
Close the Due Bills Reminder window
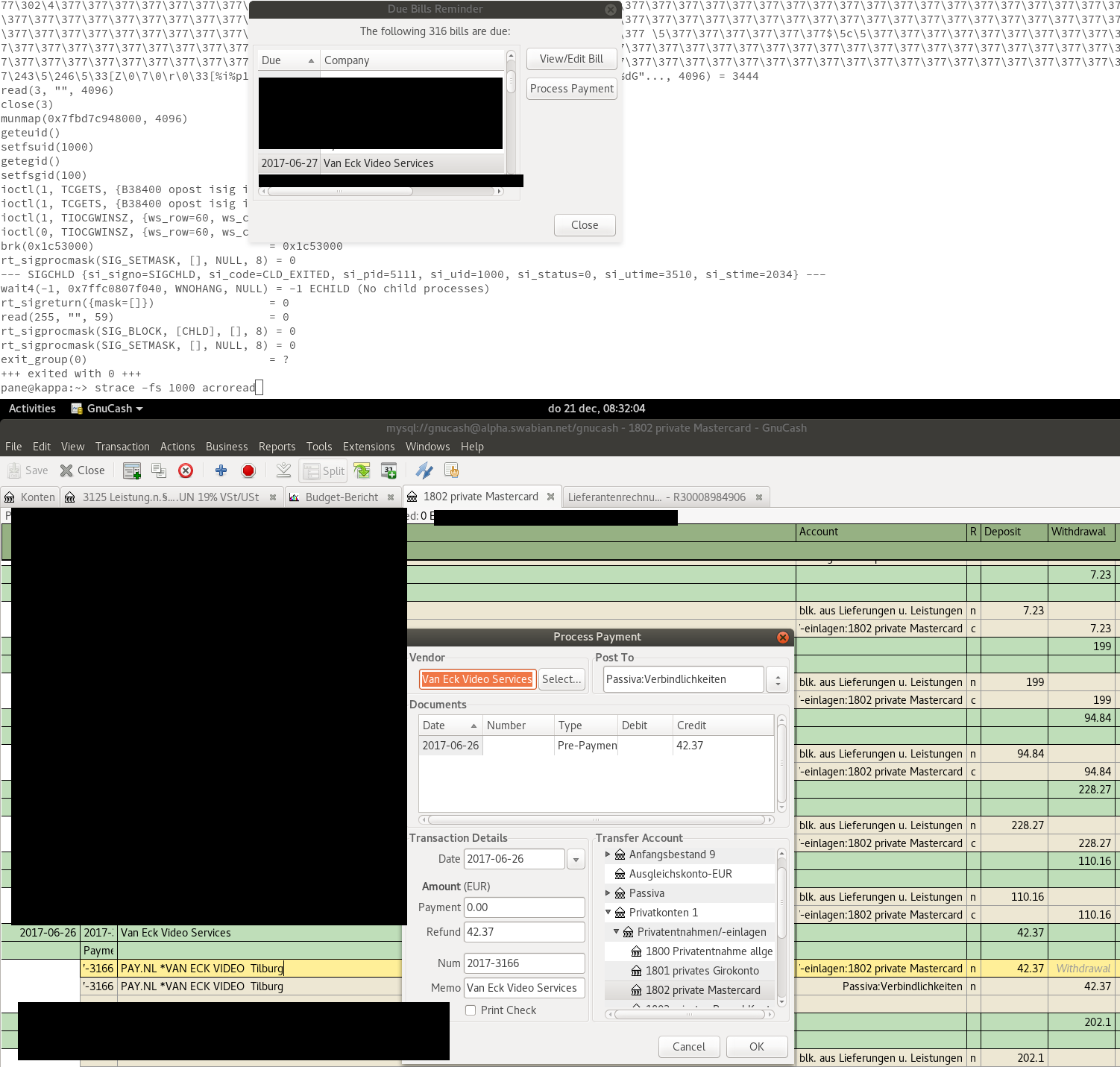click(611, 9)
